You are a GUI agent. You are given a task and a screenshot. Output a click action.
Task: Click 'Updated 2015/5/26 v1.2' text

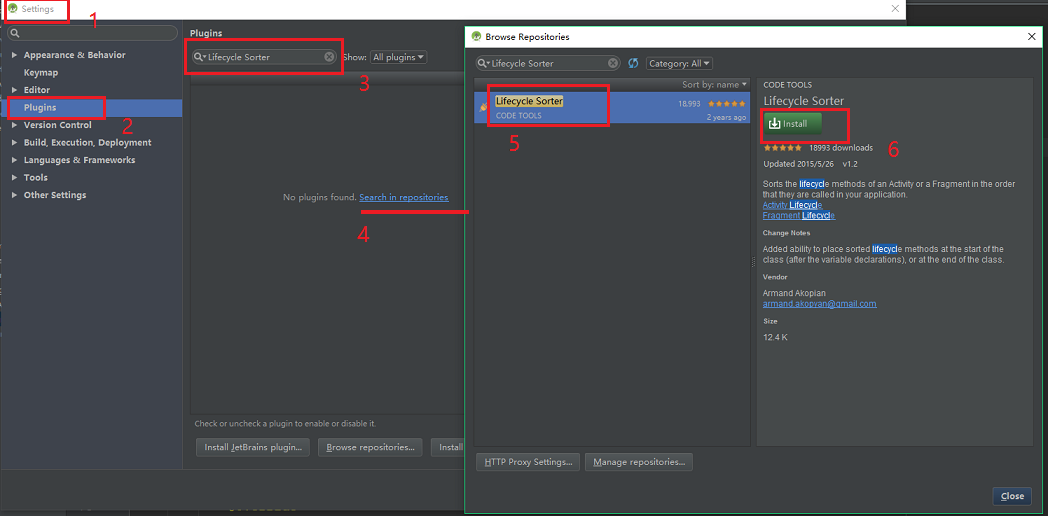click(x=810, y=164)
